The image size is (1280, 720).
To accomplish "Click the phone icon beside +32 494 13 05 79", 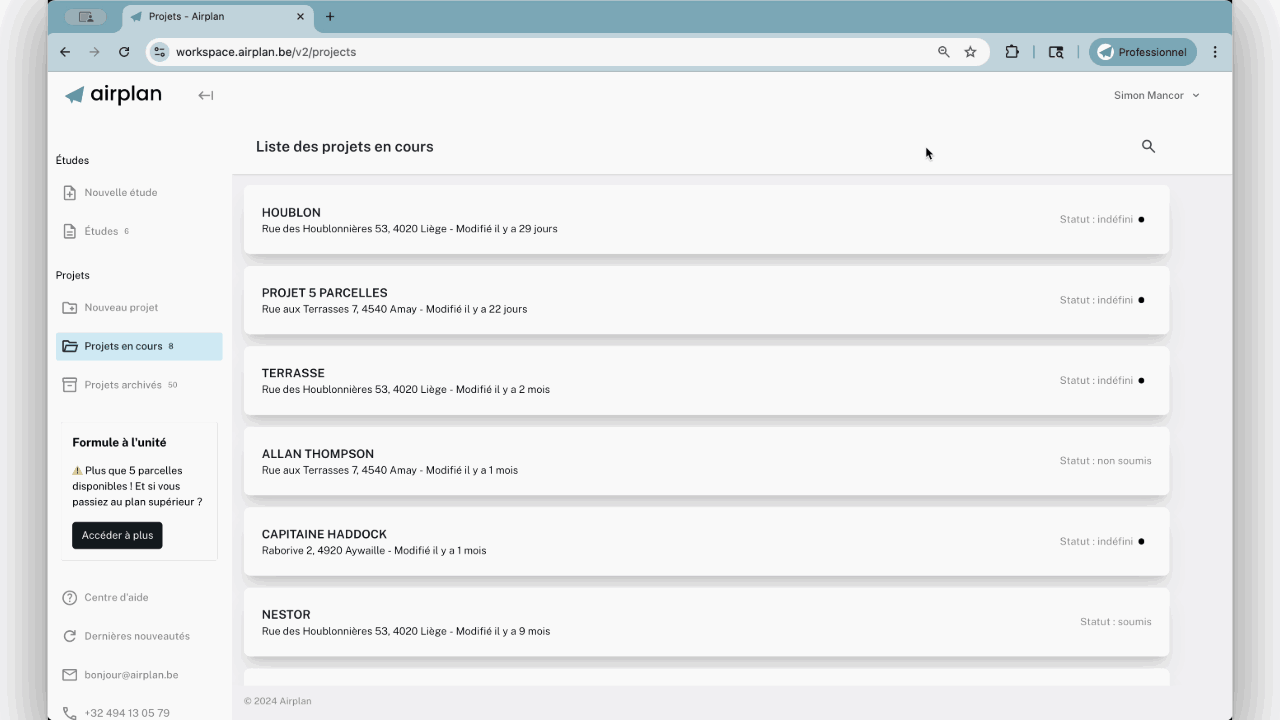I will coord(70,713).
